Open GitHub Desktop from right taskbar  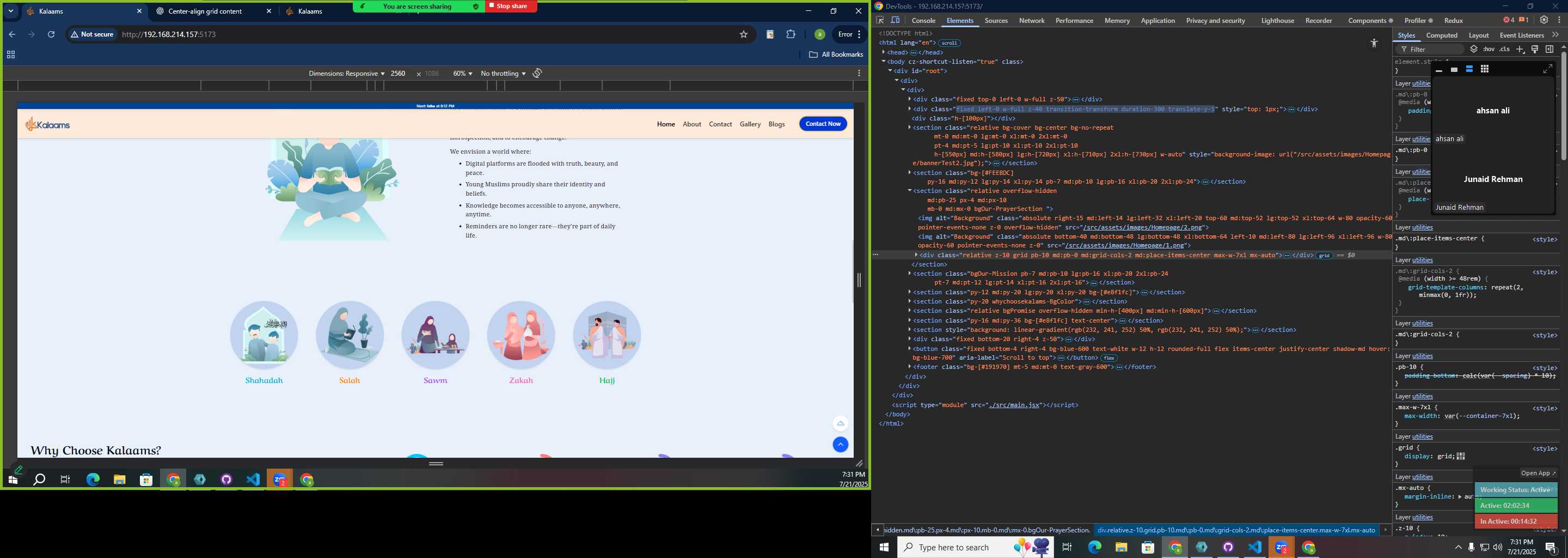[1228, 547]
